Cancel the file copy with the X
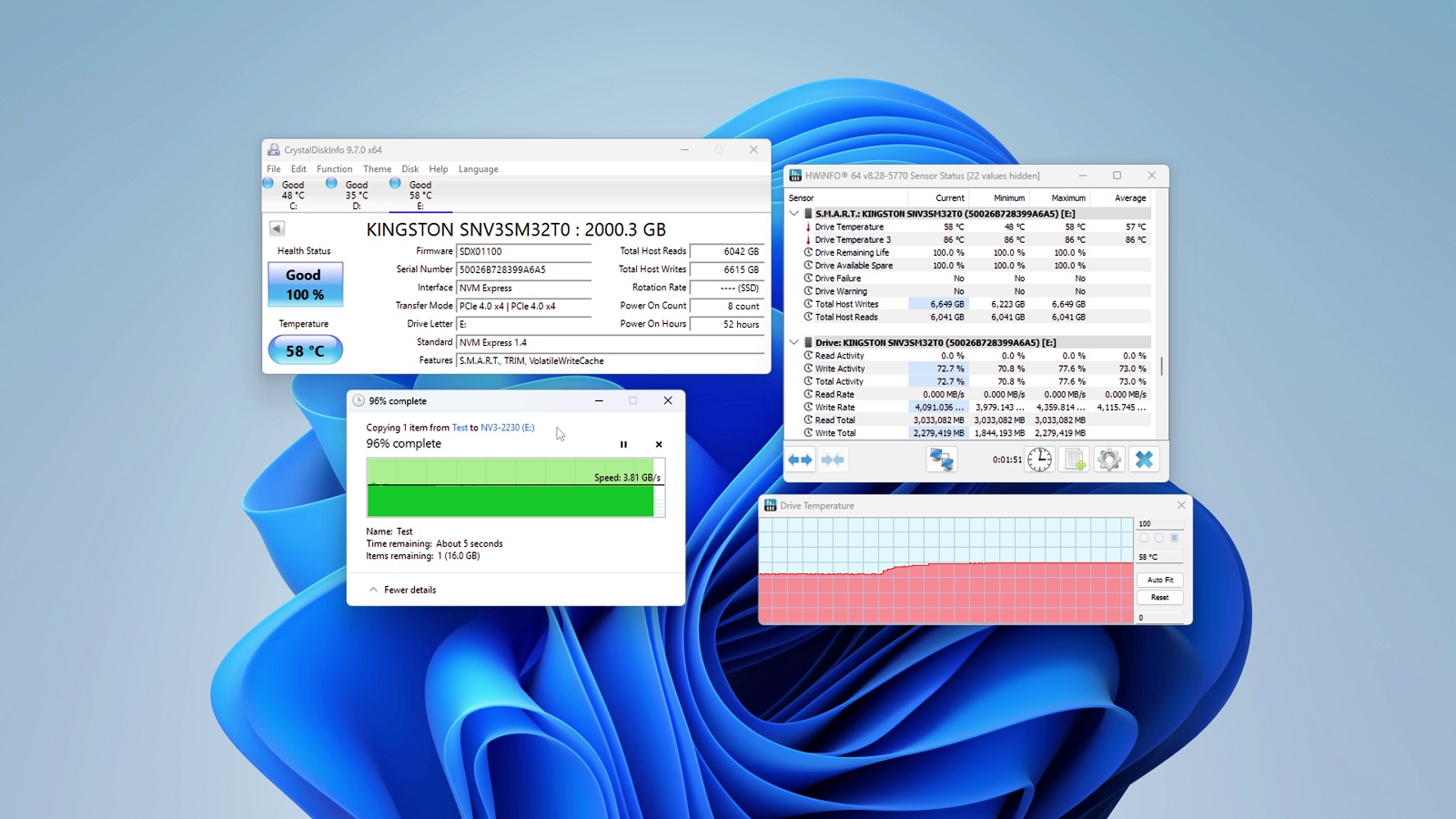1456x819 pixels. (x=659, y=445)
